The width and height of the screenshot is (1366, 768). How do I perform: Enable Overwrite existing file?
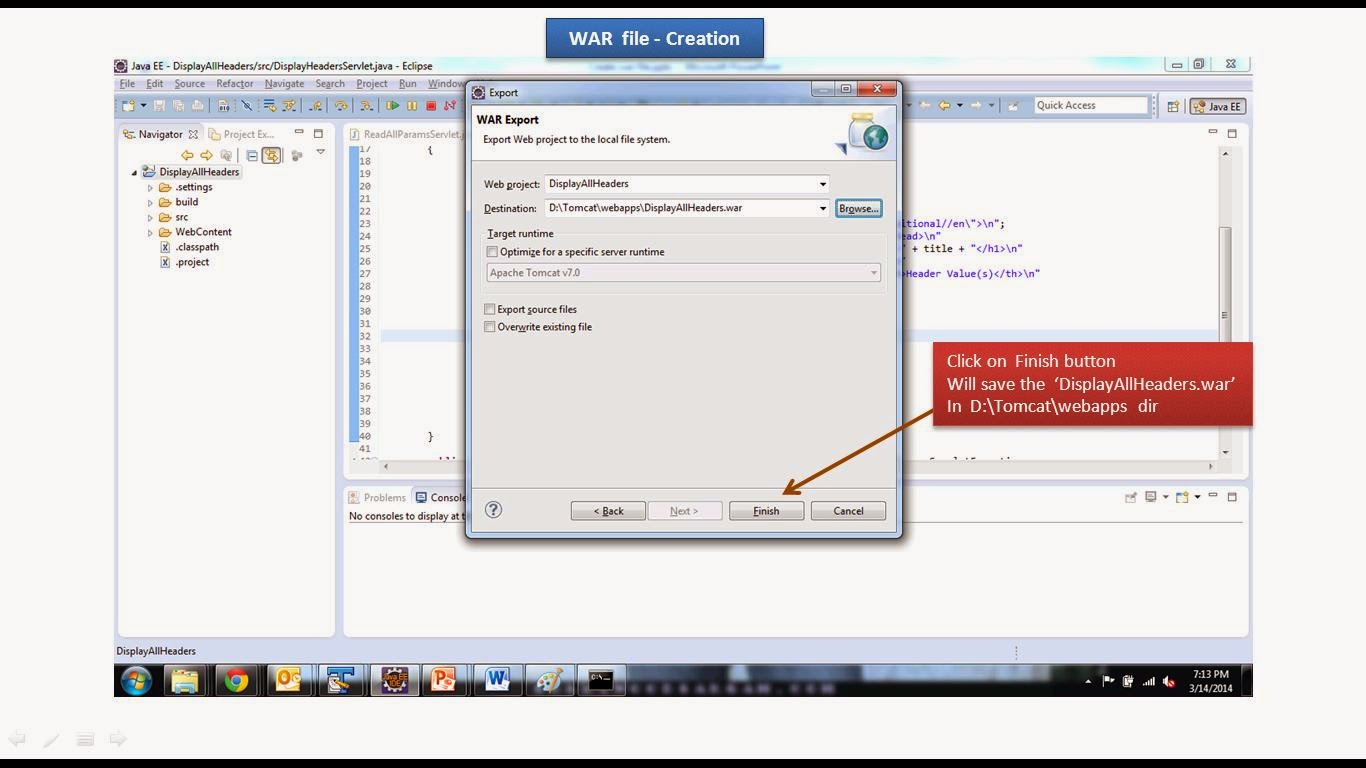490,327
